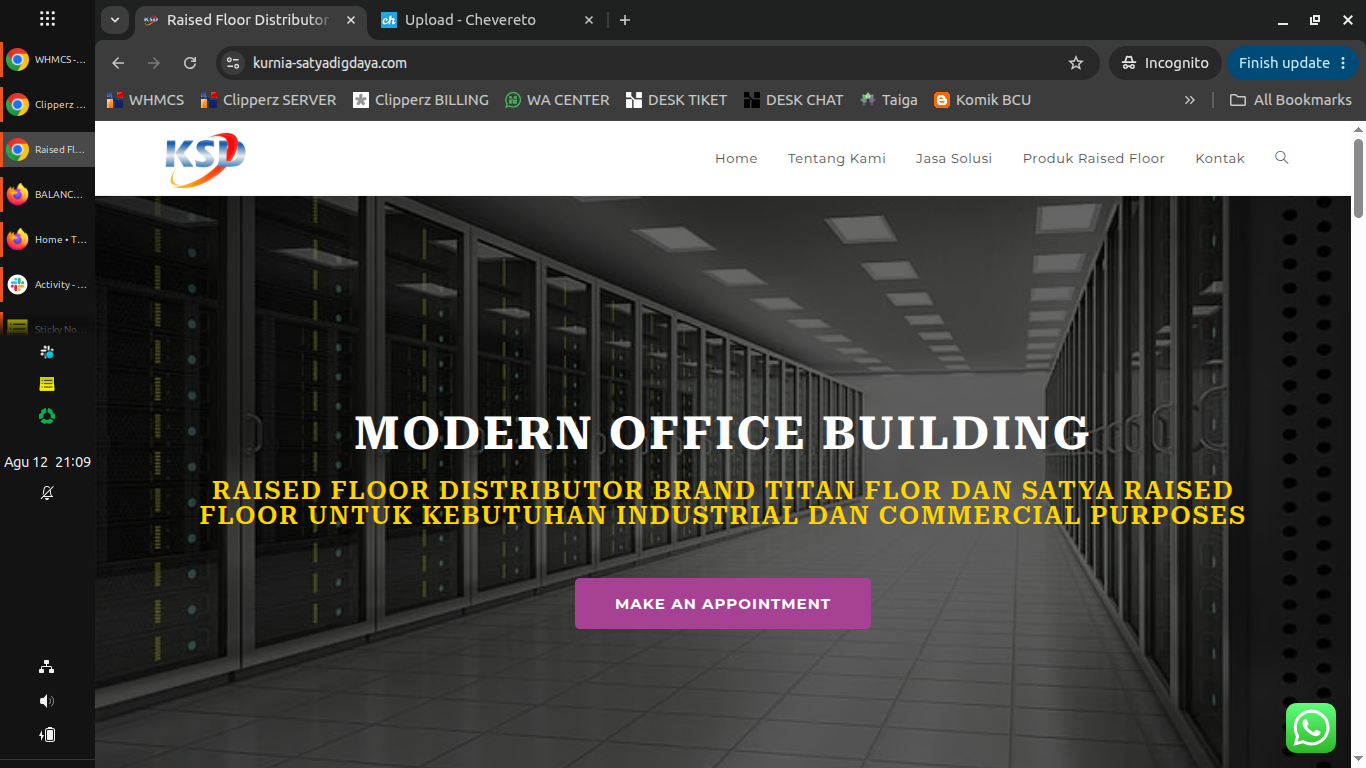Open Tentang Kami menu item
The height and width of the screenshot is (768, 1366).
(837, 158)
